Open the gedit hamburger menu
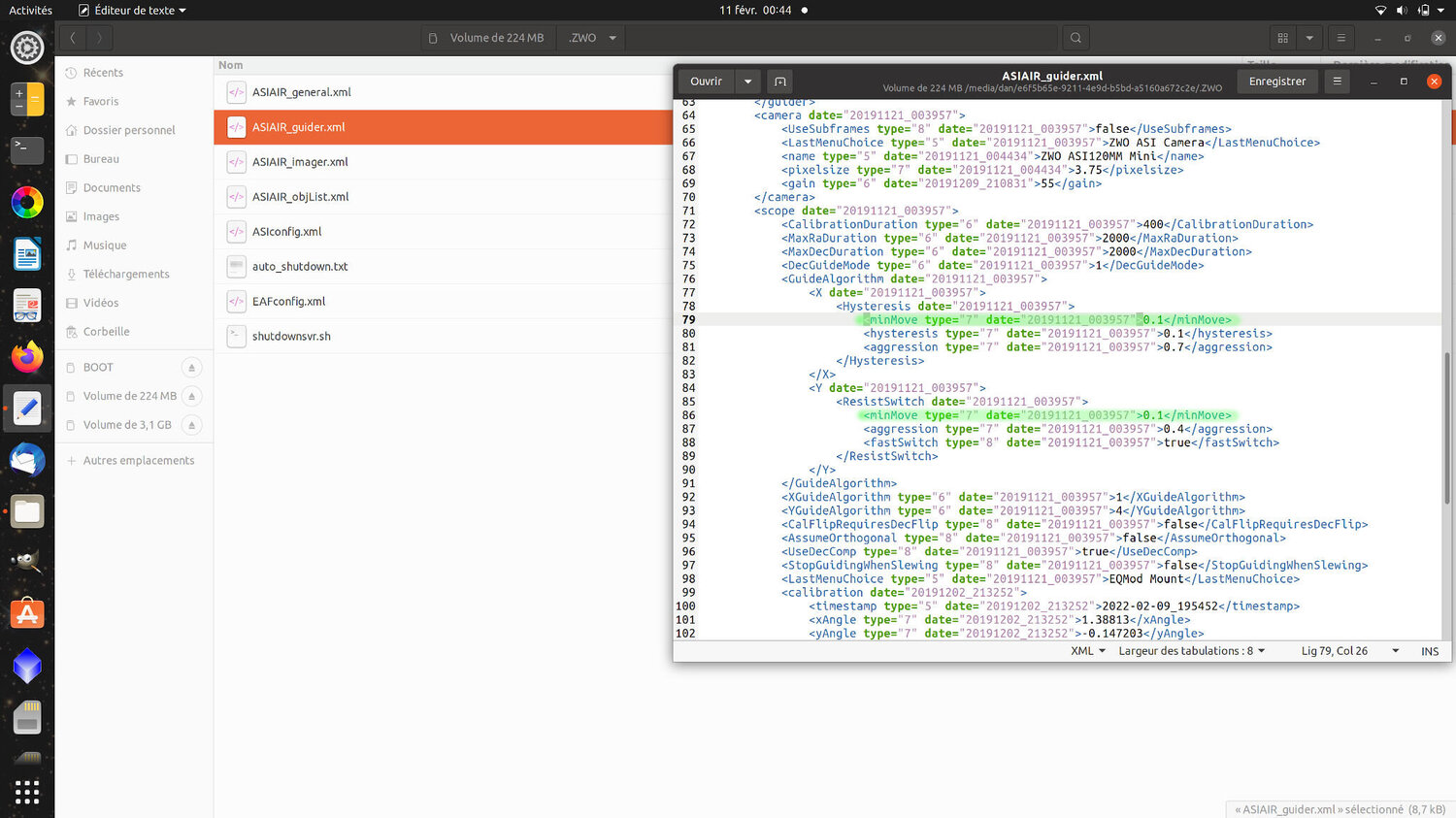This screenshot has height=818, width=1456. 1337,82
